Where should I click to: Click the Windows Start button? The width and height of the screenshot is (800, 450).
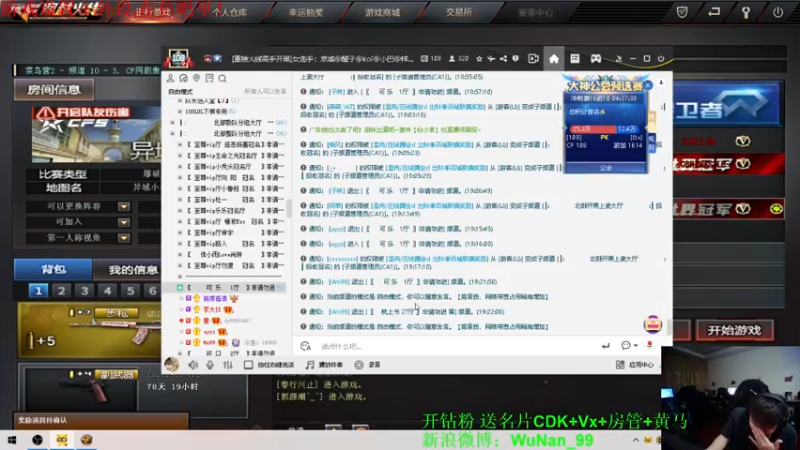pyautogui.click(x=12, y=440)
